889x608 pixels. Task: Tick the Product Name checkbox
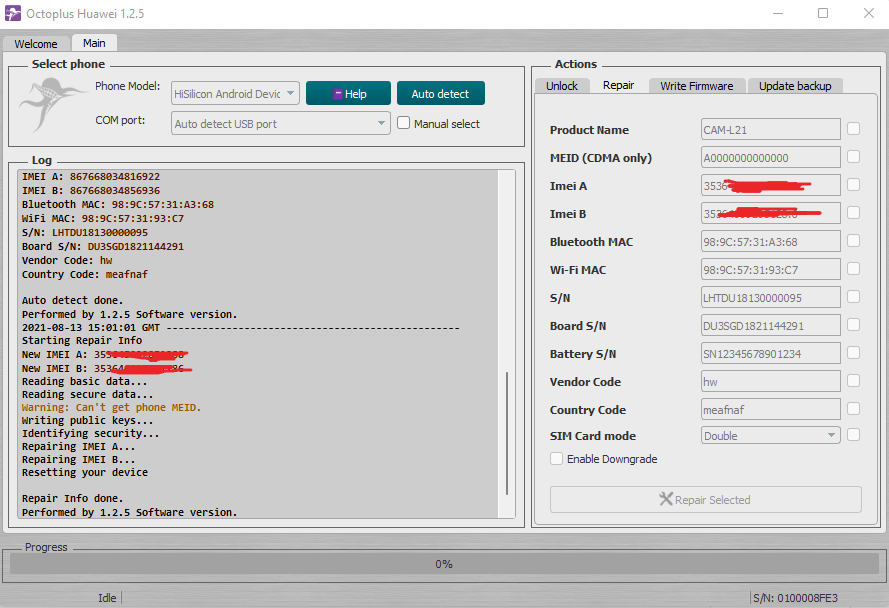point(853,129)
